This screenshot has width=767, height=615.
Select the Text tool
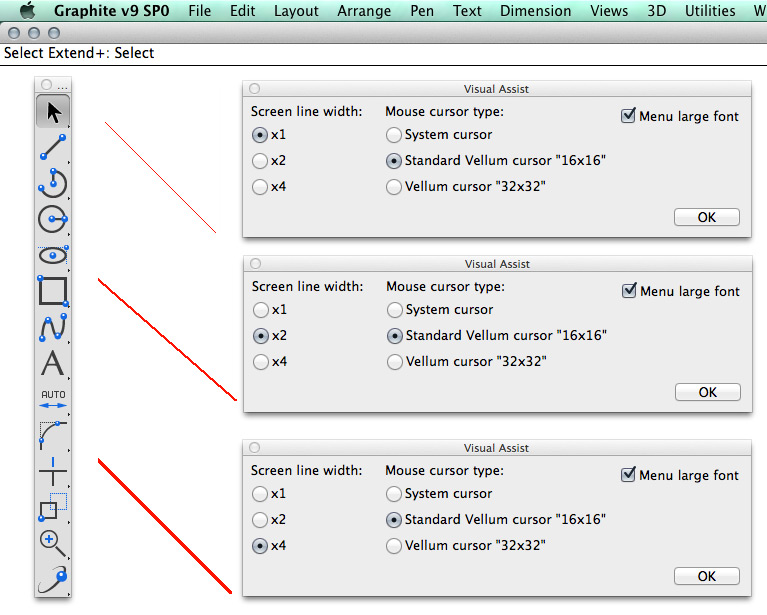pos(52,363)
